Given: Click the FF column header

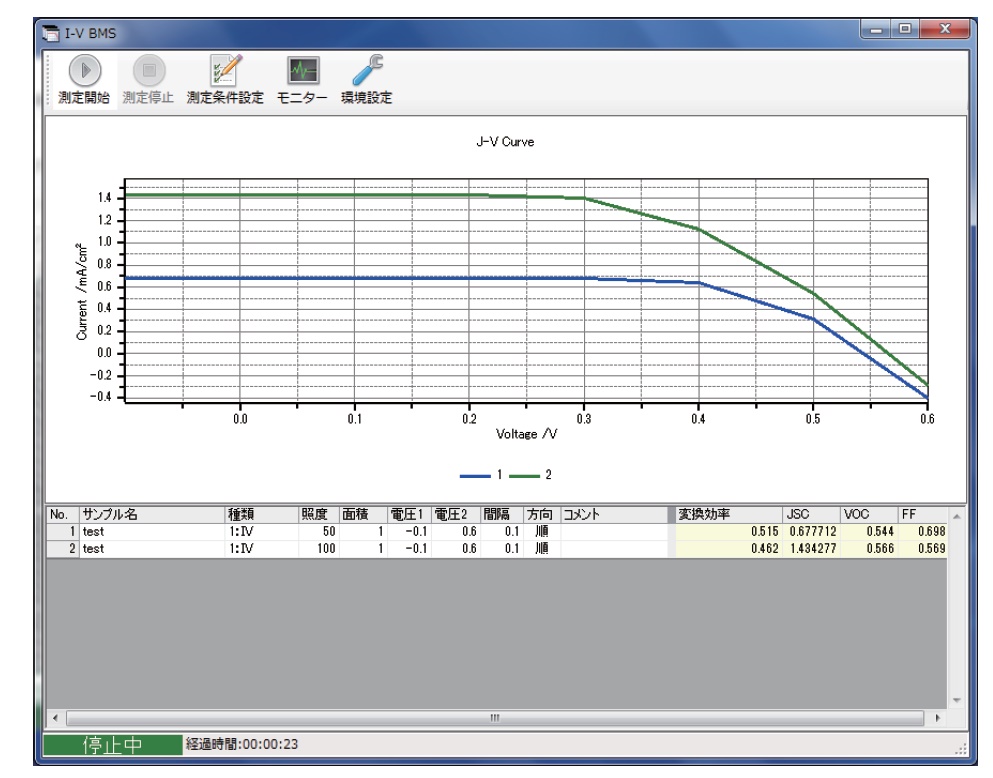Looking at the screenshot, I should coord(923,514).
